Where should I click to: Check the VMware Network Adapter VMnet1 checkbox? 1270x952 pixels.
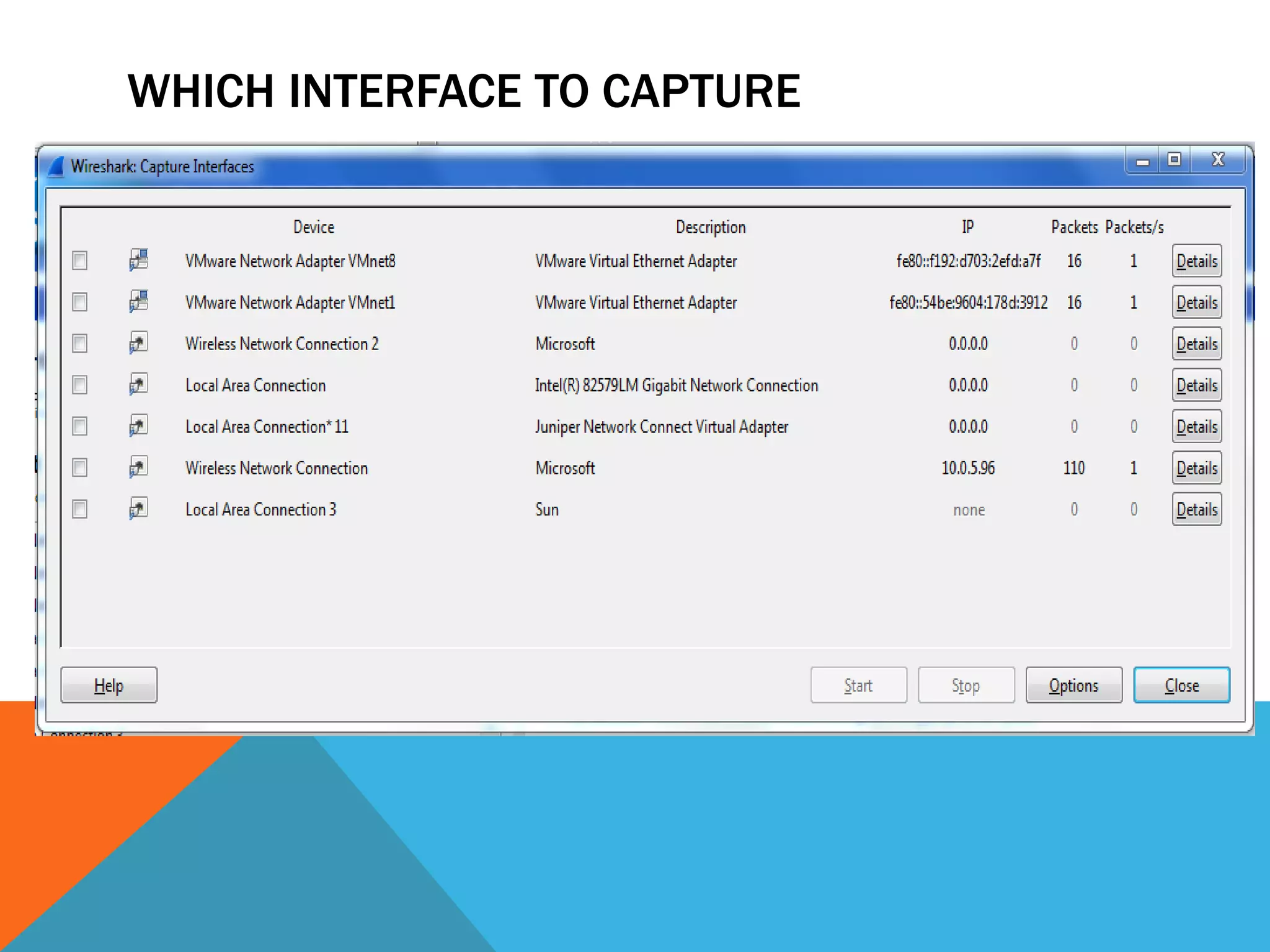point(79,302)
